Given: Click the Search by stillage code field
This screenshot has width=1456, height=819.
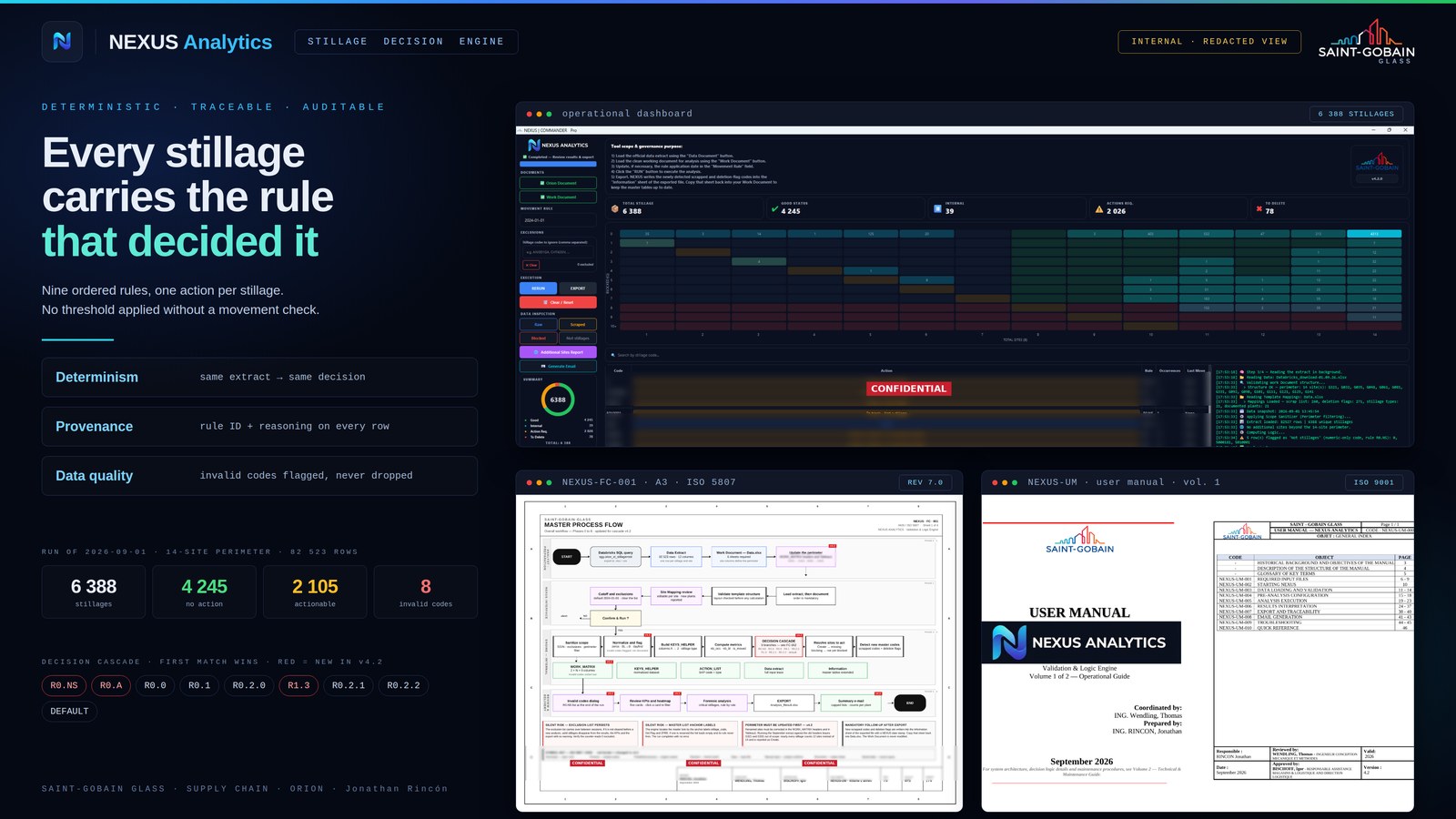Looking at the screenshot, I should point(1007,355).
